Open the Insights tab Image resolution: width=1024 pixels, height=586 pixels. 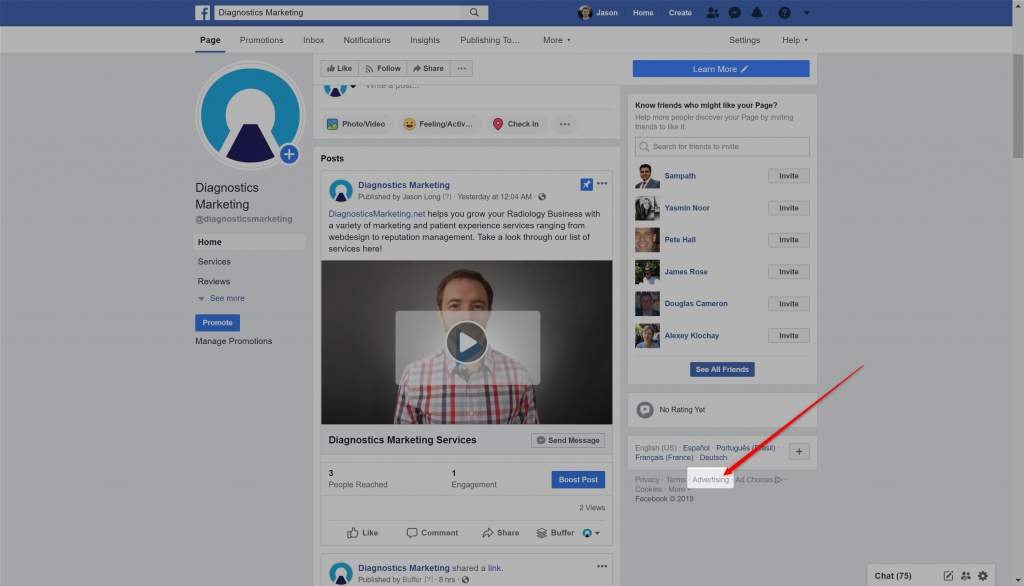pyautogui.click(x=425, y=40)
